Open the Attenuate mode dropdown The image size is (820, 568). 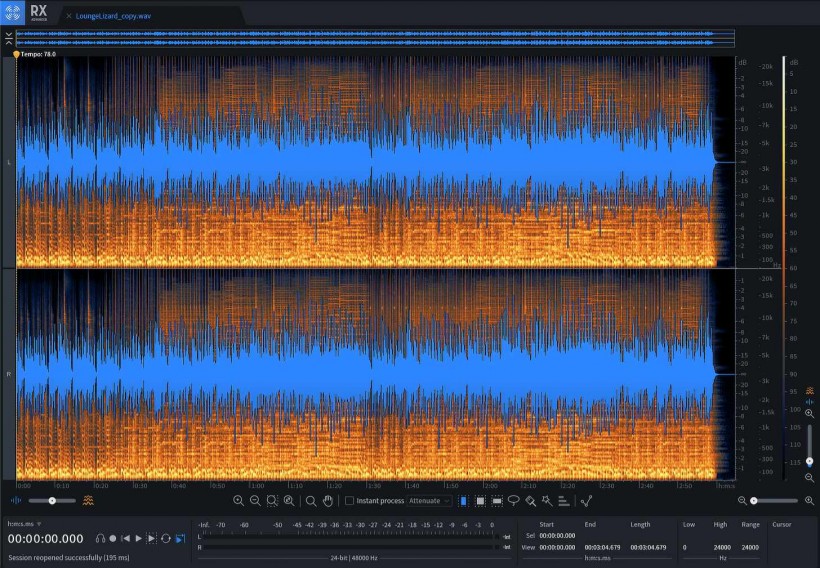429,500
